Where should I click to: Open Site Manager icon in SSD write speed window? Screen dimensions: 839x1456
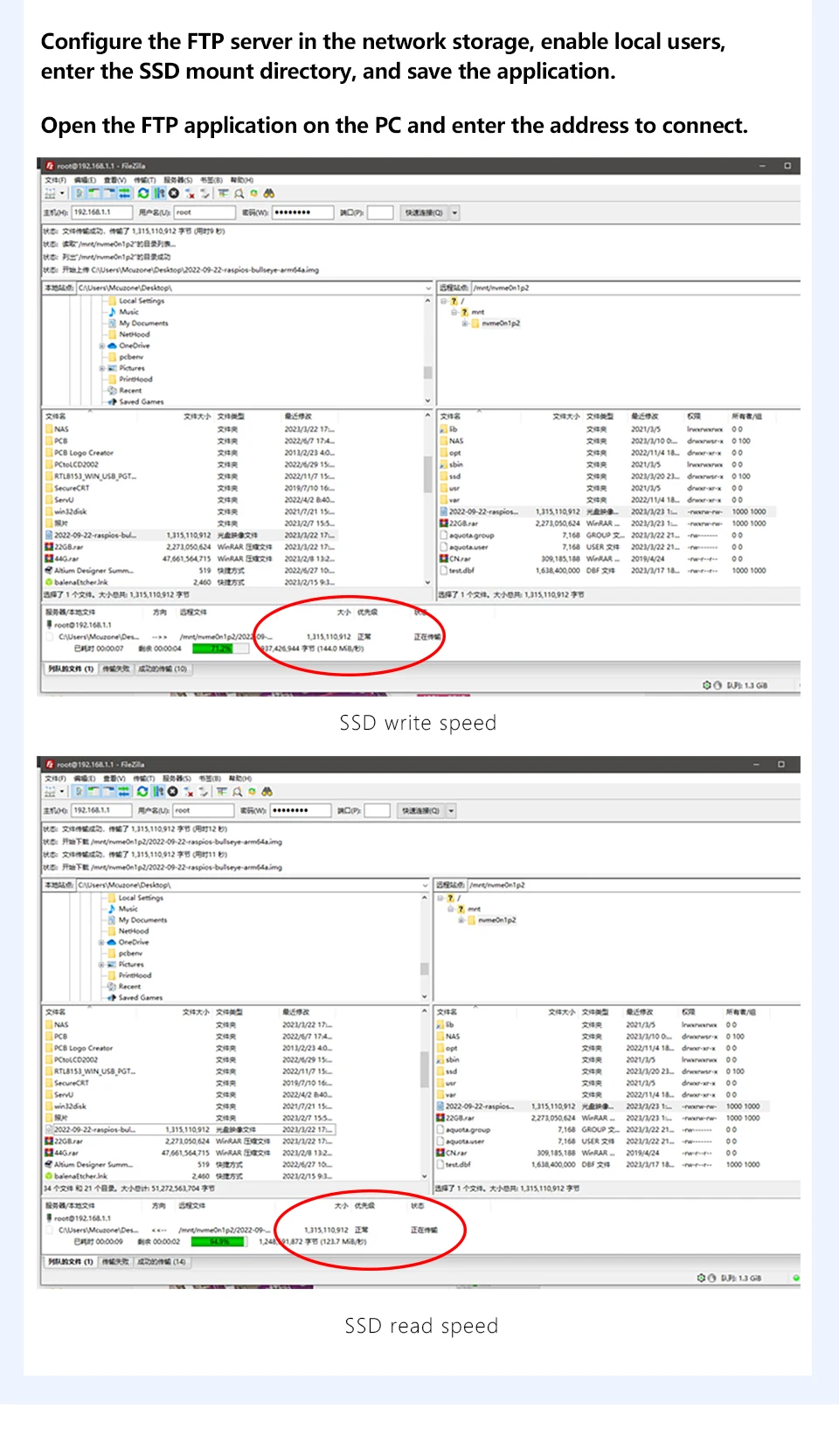click(51, 193)
